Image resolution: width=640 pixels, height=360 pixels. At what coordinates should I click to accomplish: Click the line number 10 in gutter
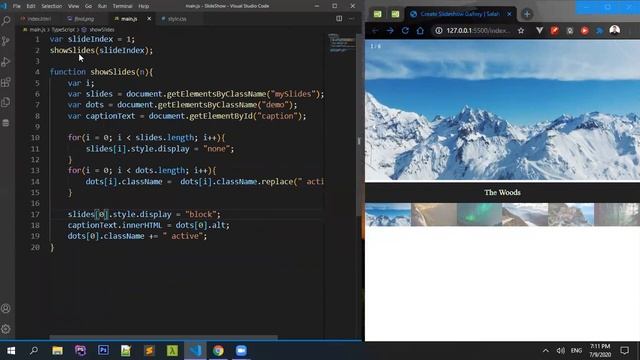coord(36,138)
